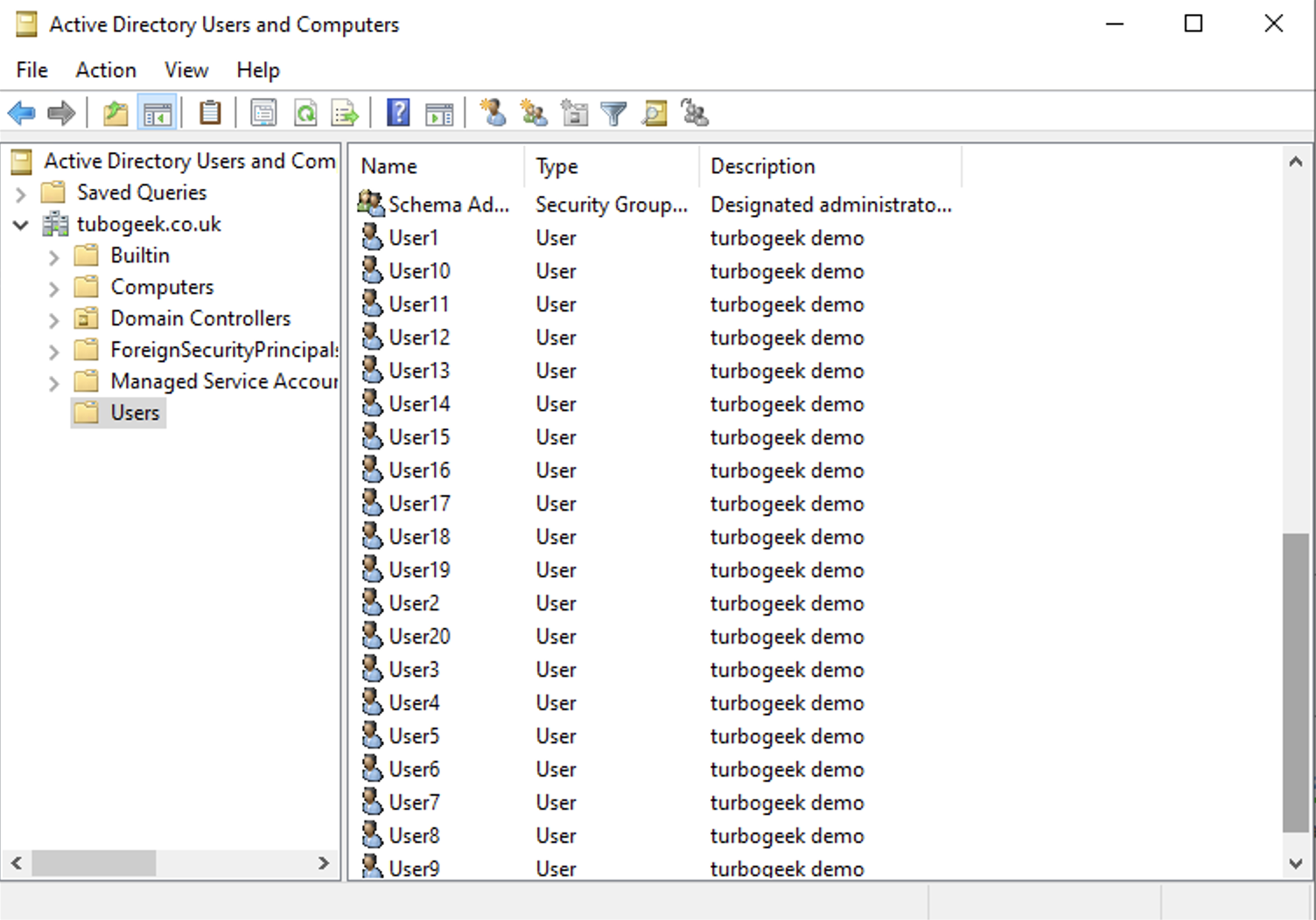This screenshot has width=1316, height=920.
Task: Sort list by the Name column header
Action: 388,165
